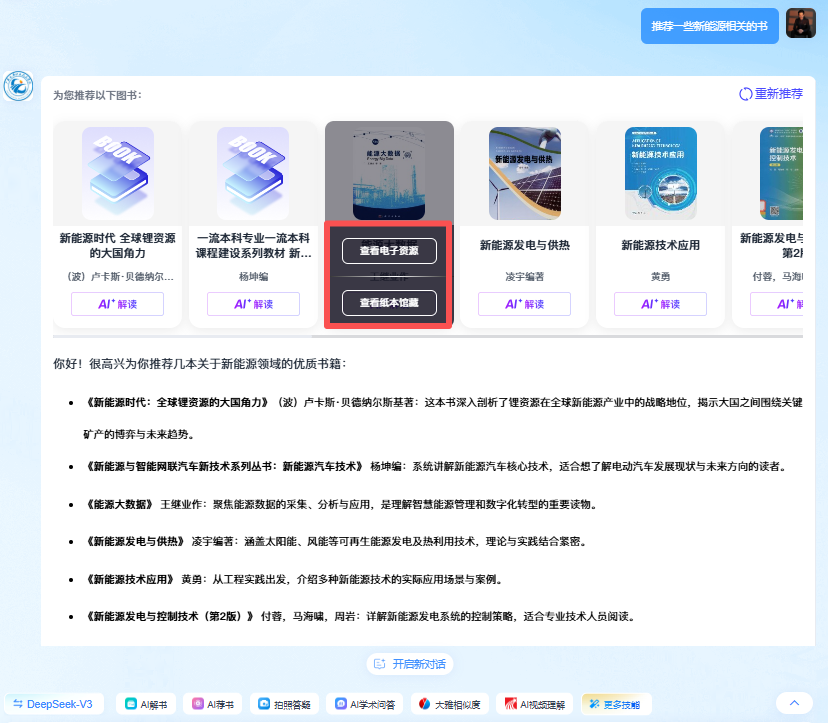This screenshot has height=723, width=828.
Task: Expand the bottom panel with chevron button
Action: coord(794,704)
